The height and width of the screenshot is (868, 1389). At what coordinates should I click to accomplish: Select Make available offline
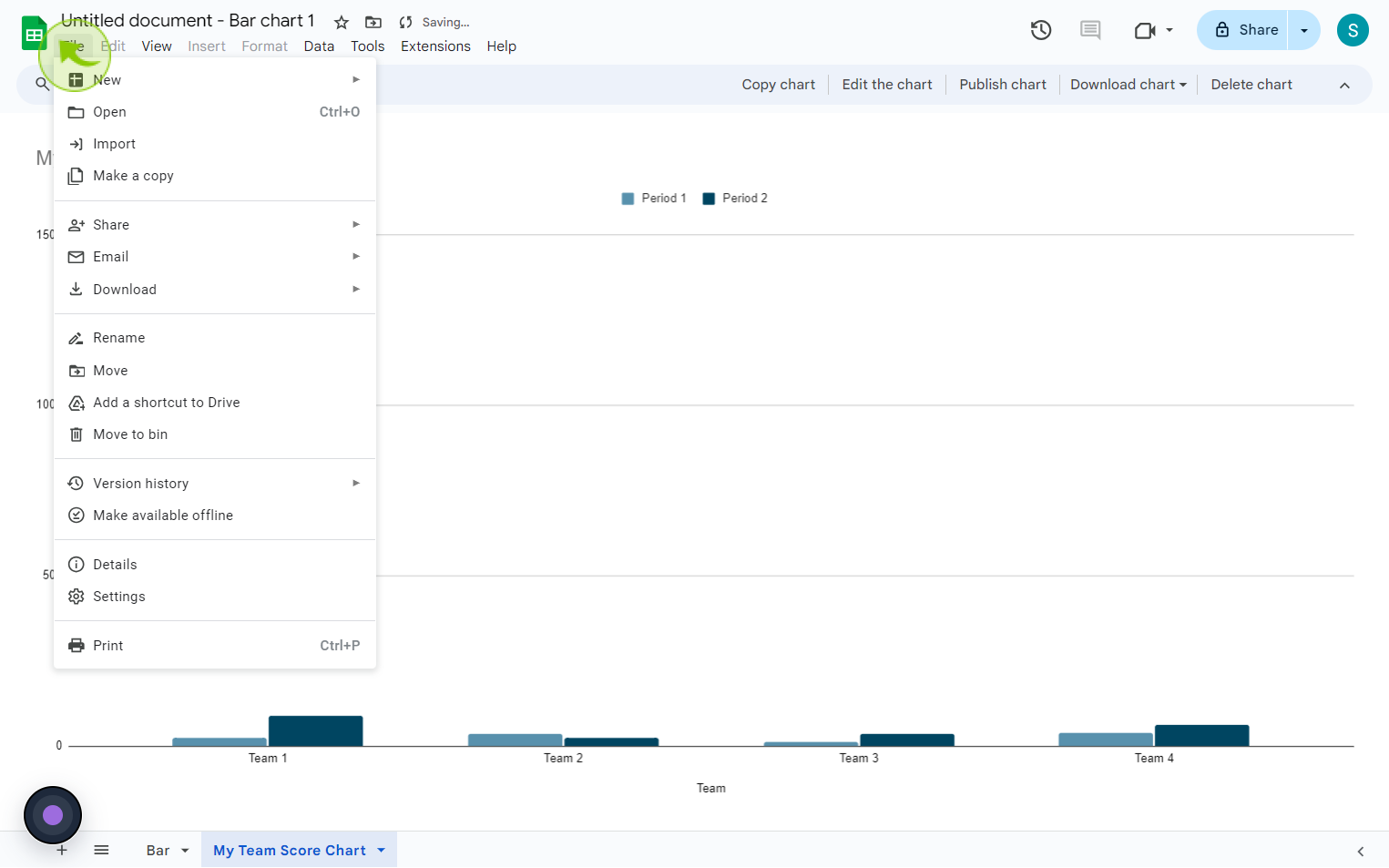215,516
